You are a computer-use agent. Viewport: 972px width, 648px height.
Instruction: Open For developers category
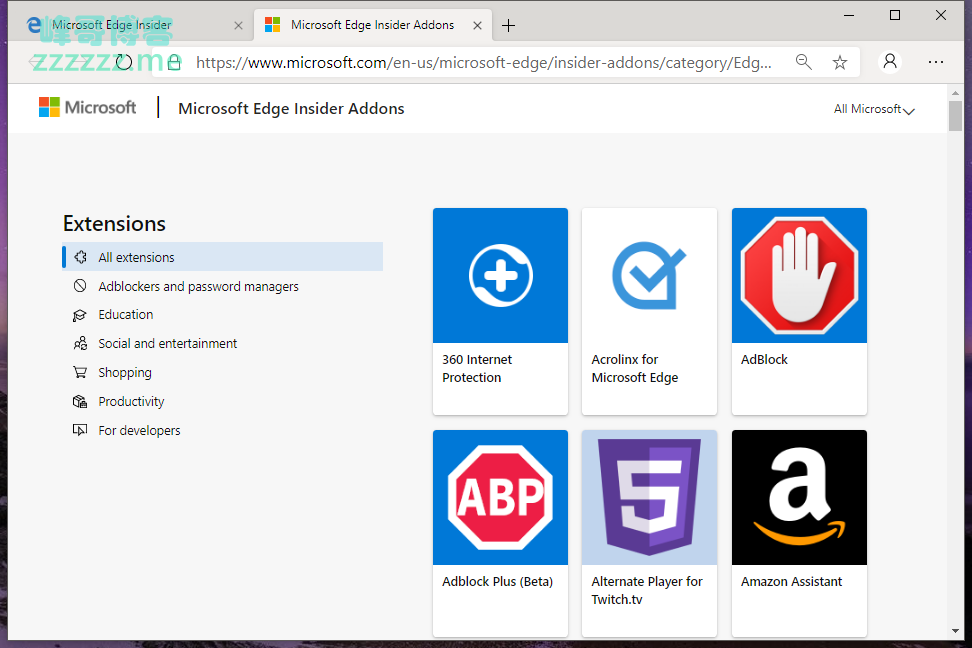pyautogui.click(x=139, y=430)
